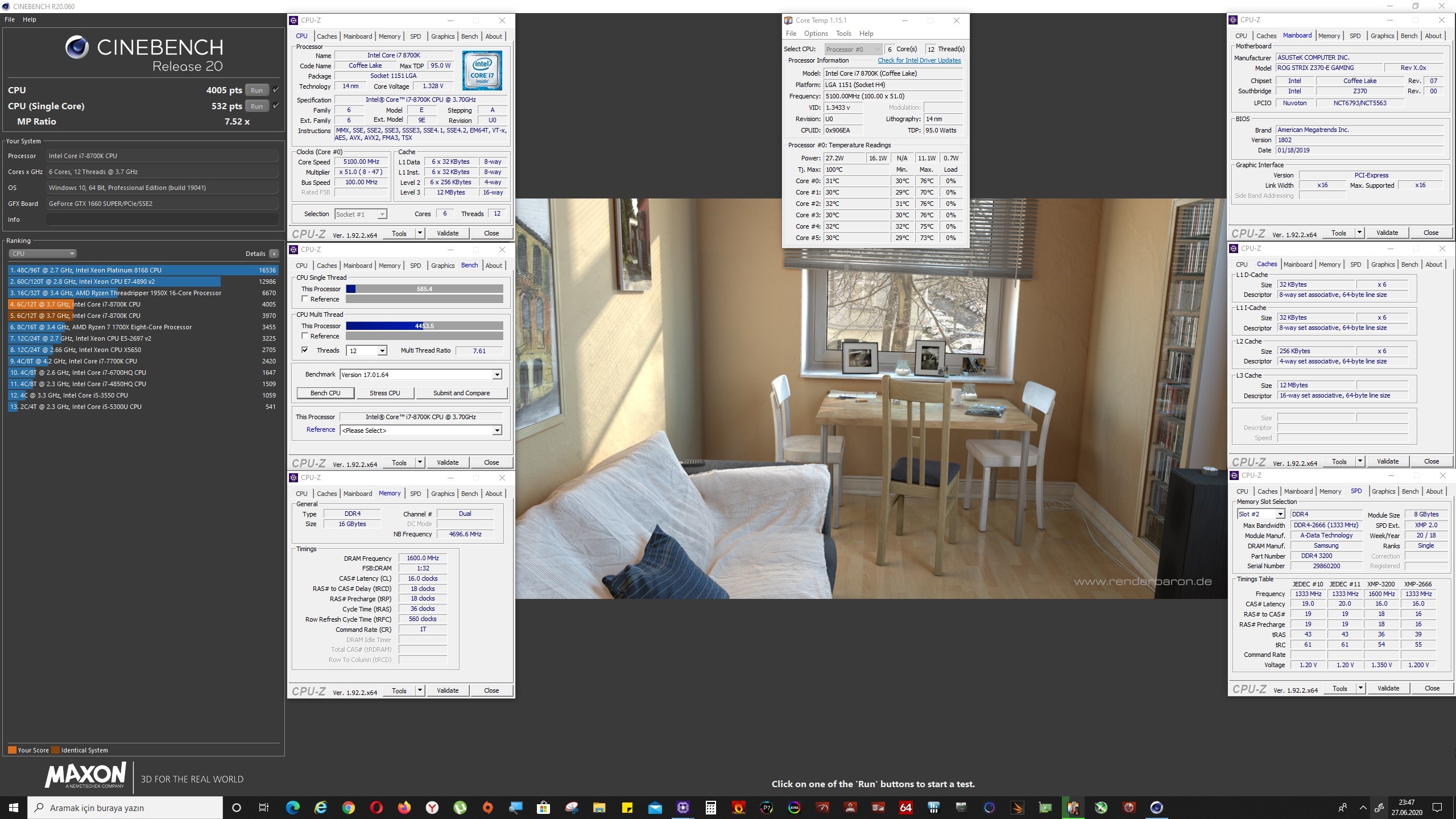1456x819 pixels.
Task: Open Check for Intel Driver Updates link
Action: pos(919,60)
